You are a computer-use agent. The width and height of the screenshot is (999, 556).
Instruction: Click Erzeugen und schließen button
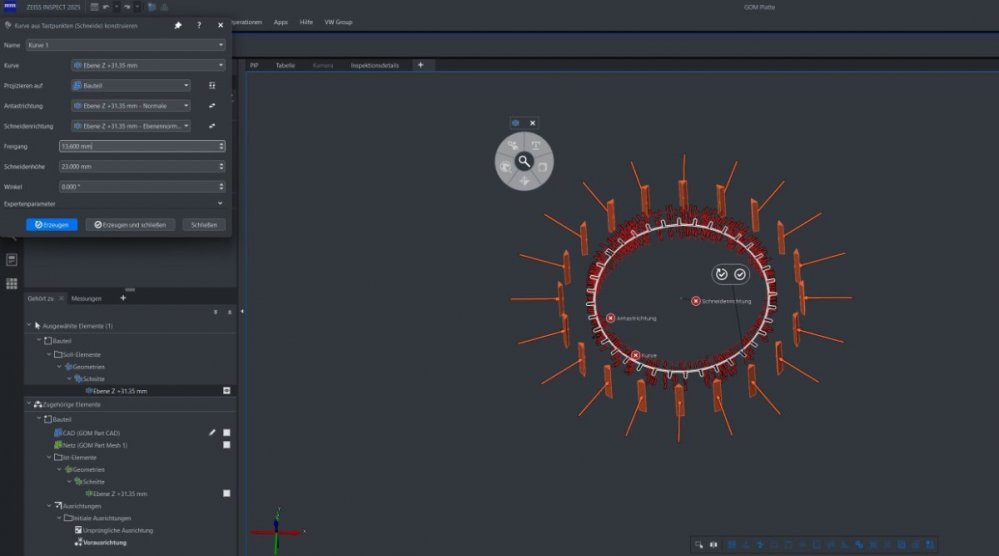click(x=130, y=225)
